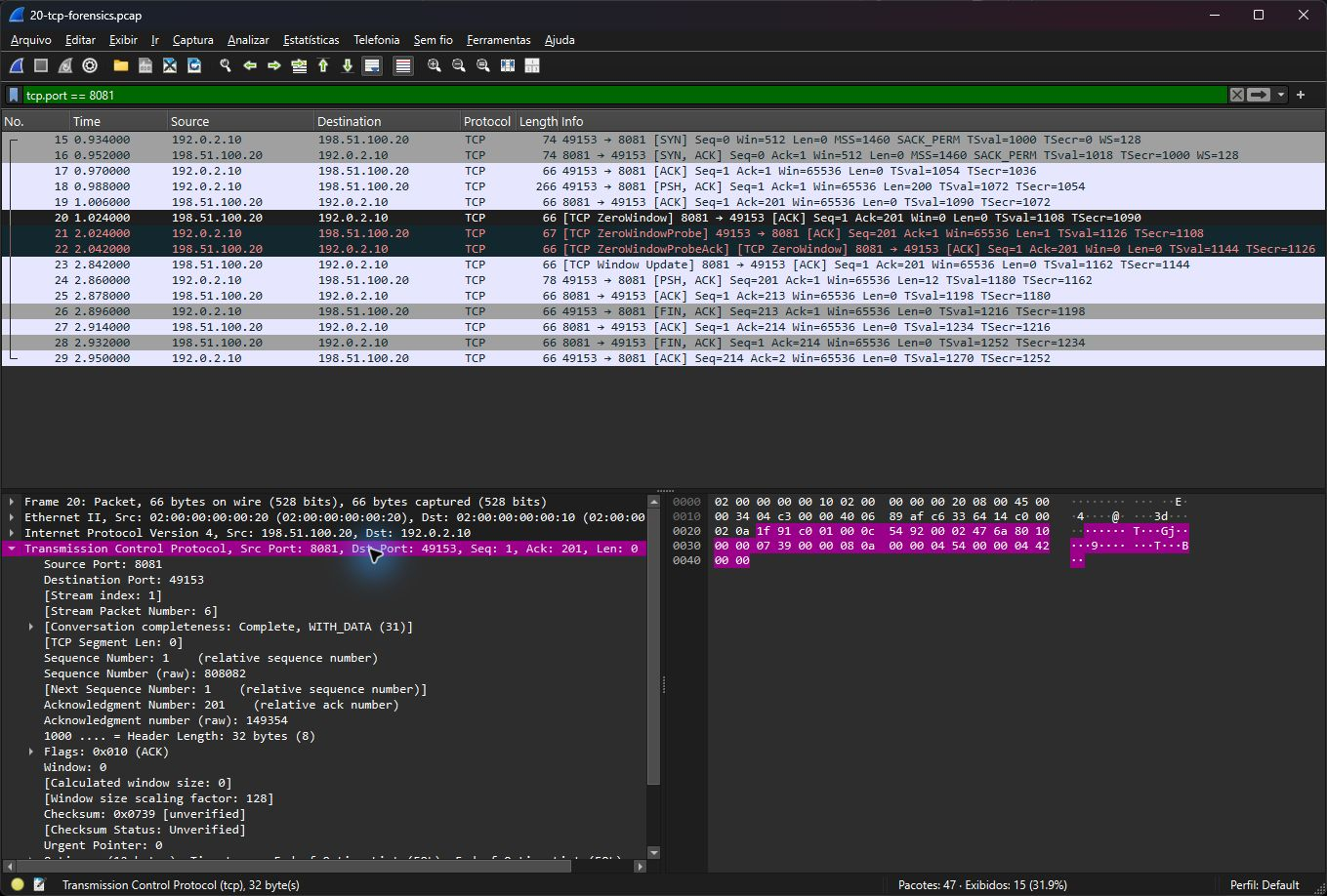Select packet 29 final ACK row
Image resolution: width=1327 pixels, height=896 pixels.
point(664,358)
